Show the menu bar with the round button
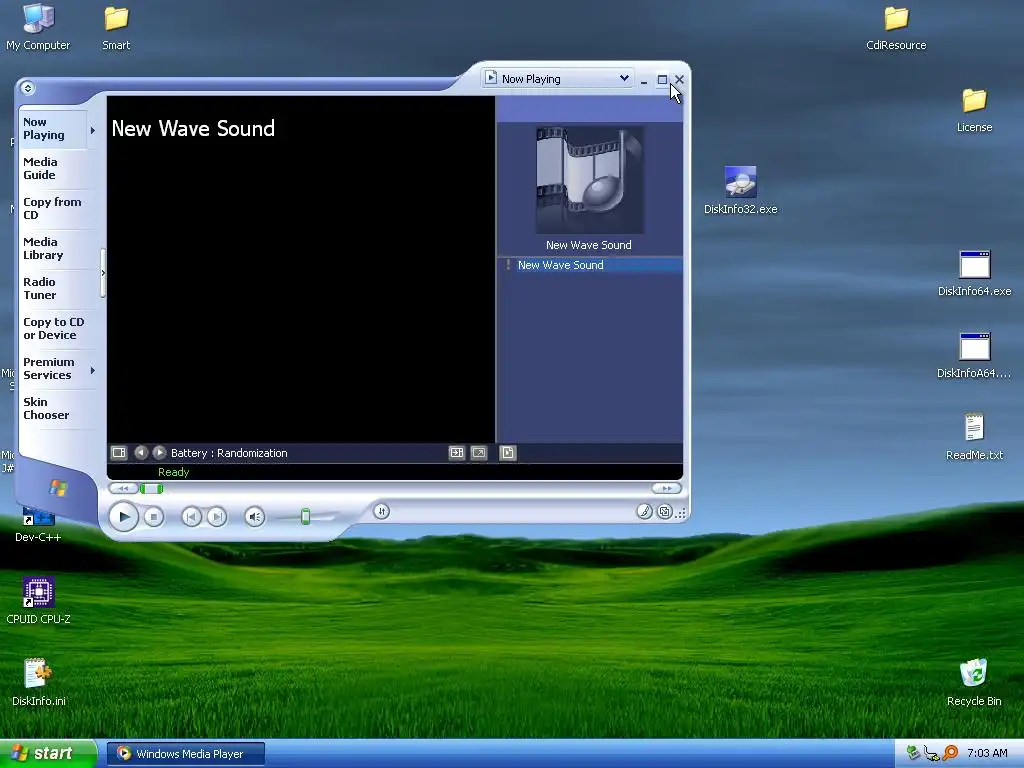This screenshot has width=1024, height=768. click(27, 88)
